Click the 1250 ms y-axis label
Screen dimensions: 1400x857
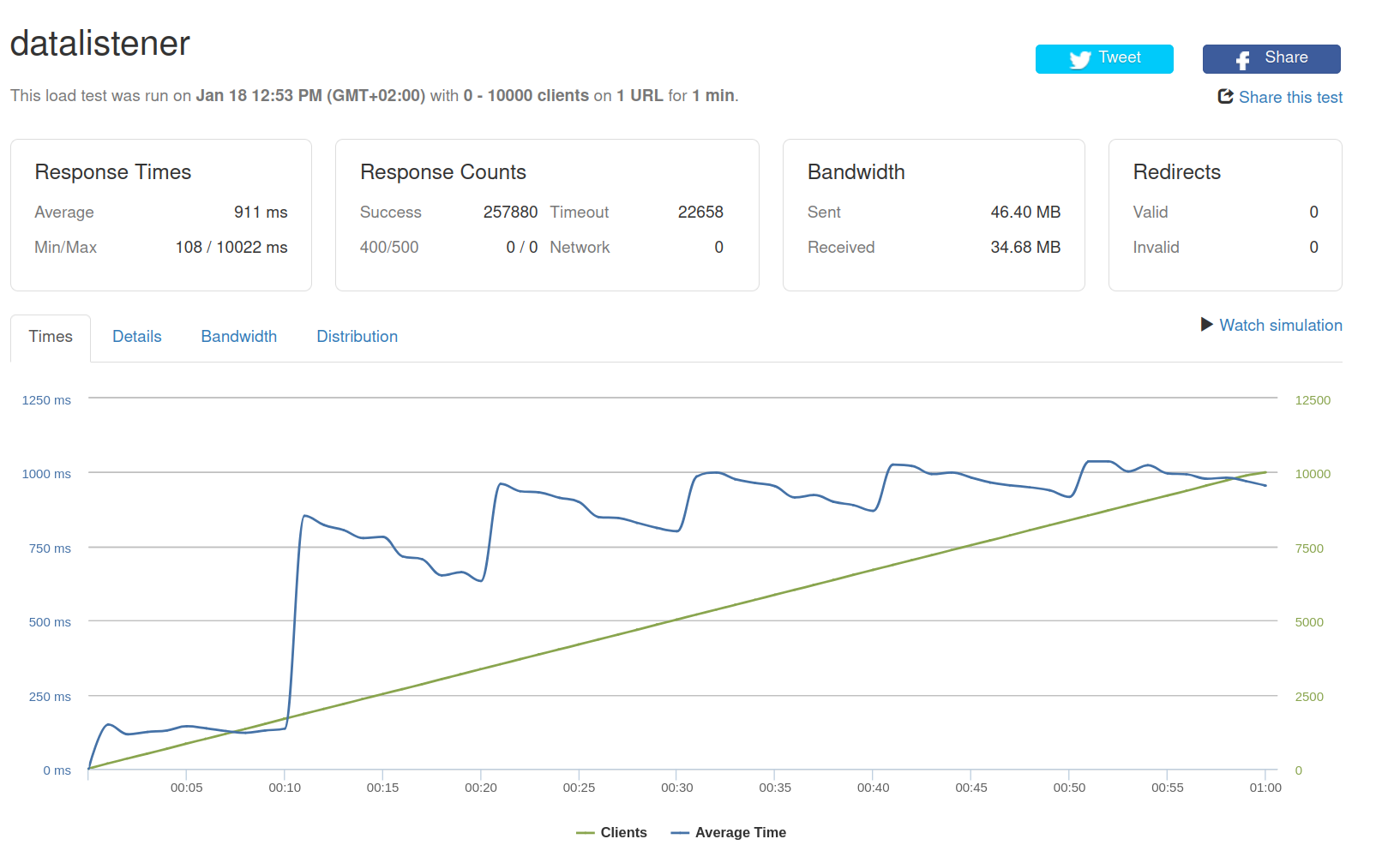[46, 400]
